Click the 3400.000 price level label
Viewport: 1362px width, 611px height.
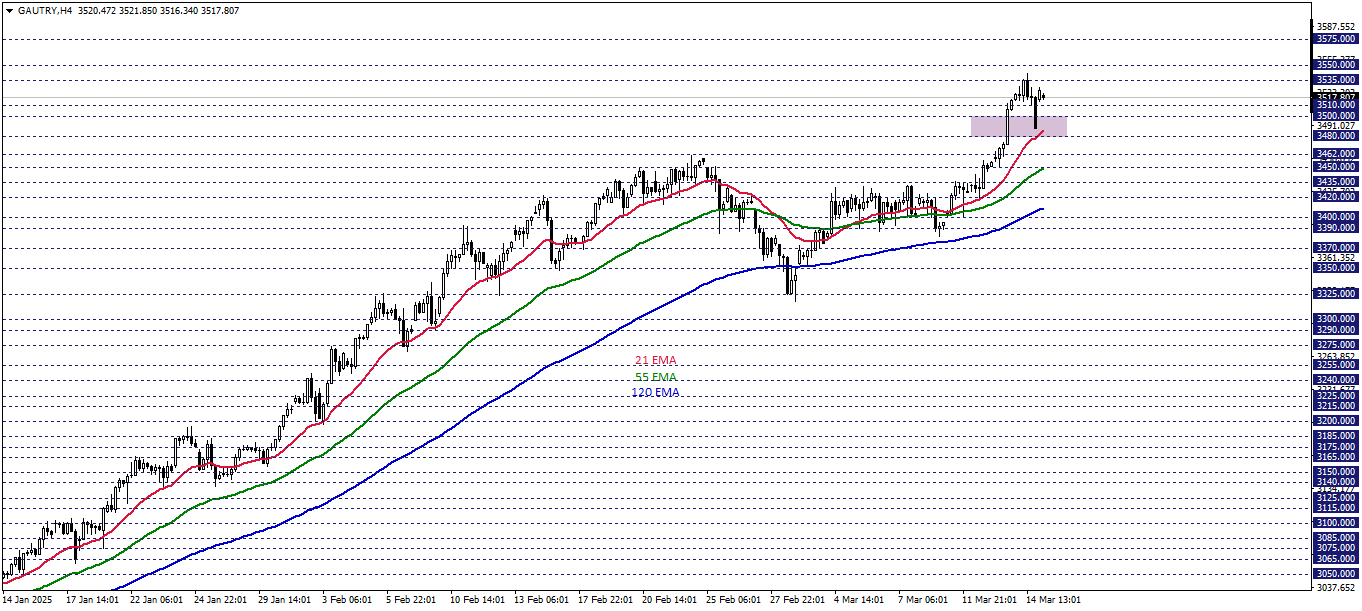(1336, 217)
